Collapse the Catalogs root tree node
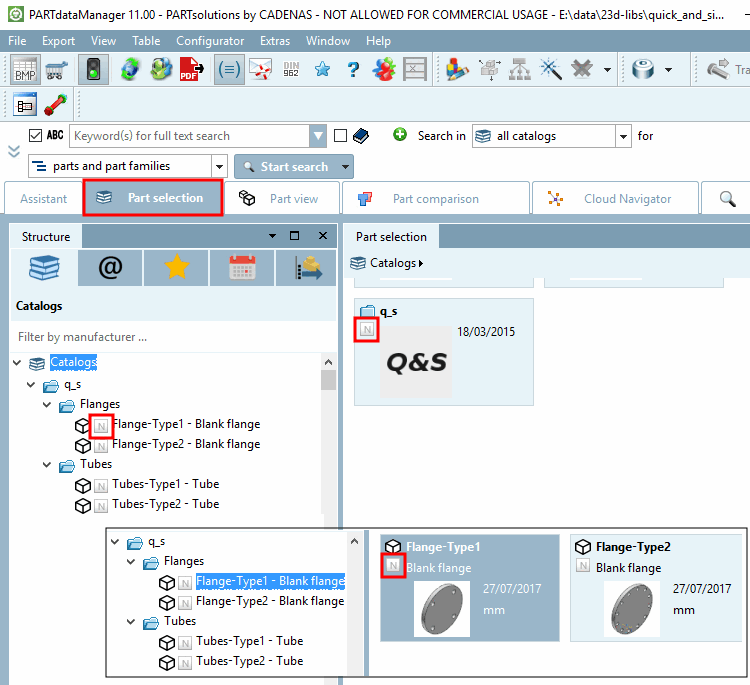The image size is (750, 685). [x=17, y=363]
